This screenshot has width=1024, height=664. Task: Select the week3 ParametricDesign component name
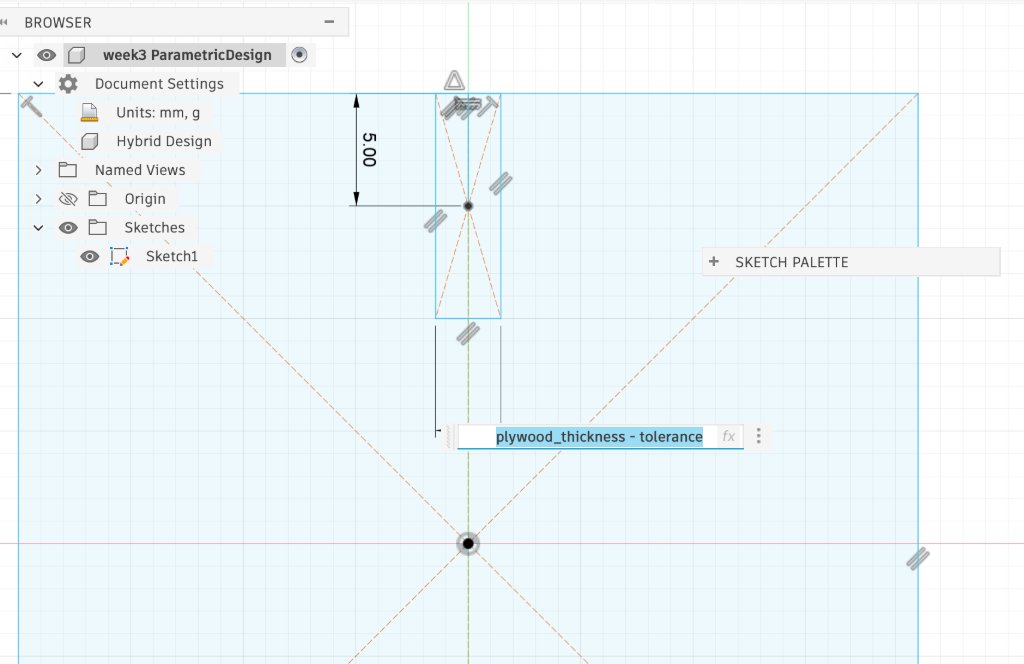point(187,55)
